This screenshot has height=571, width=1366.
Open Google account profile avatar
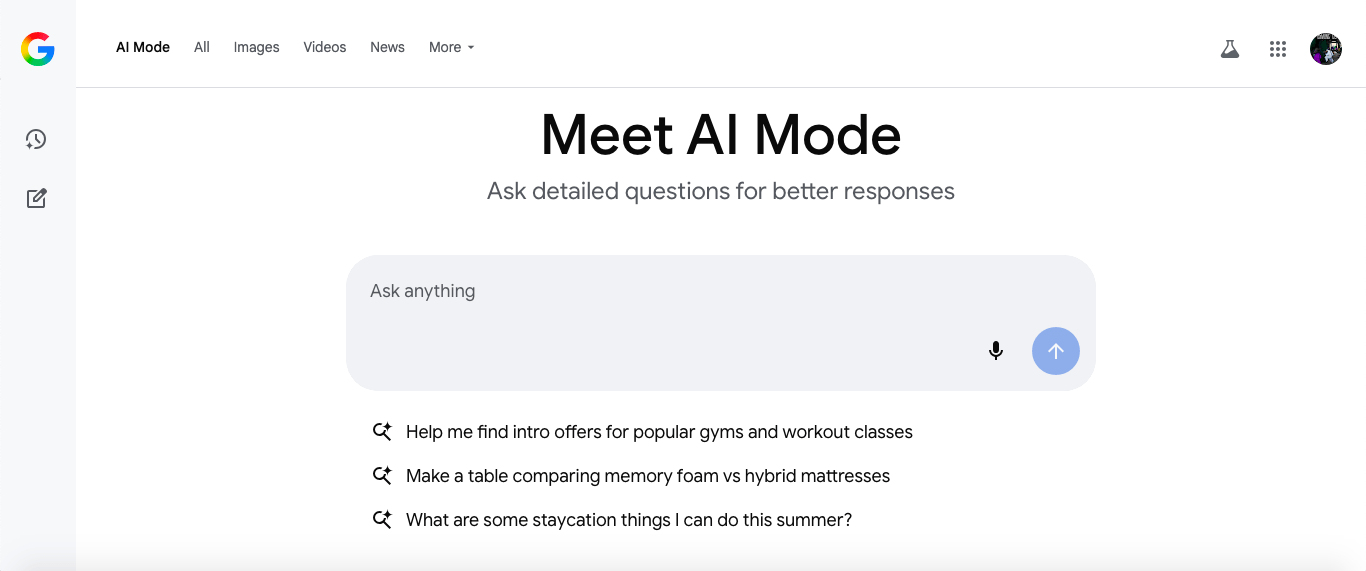tap(1326, 48)
